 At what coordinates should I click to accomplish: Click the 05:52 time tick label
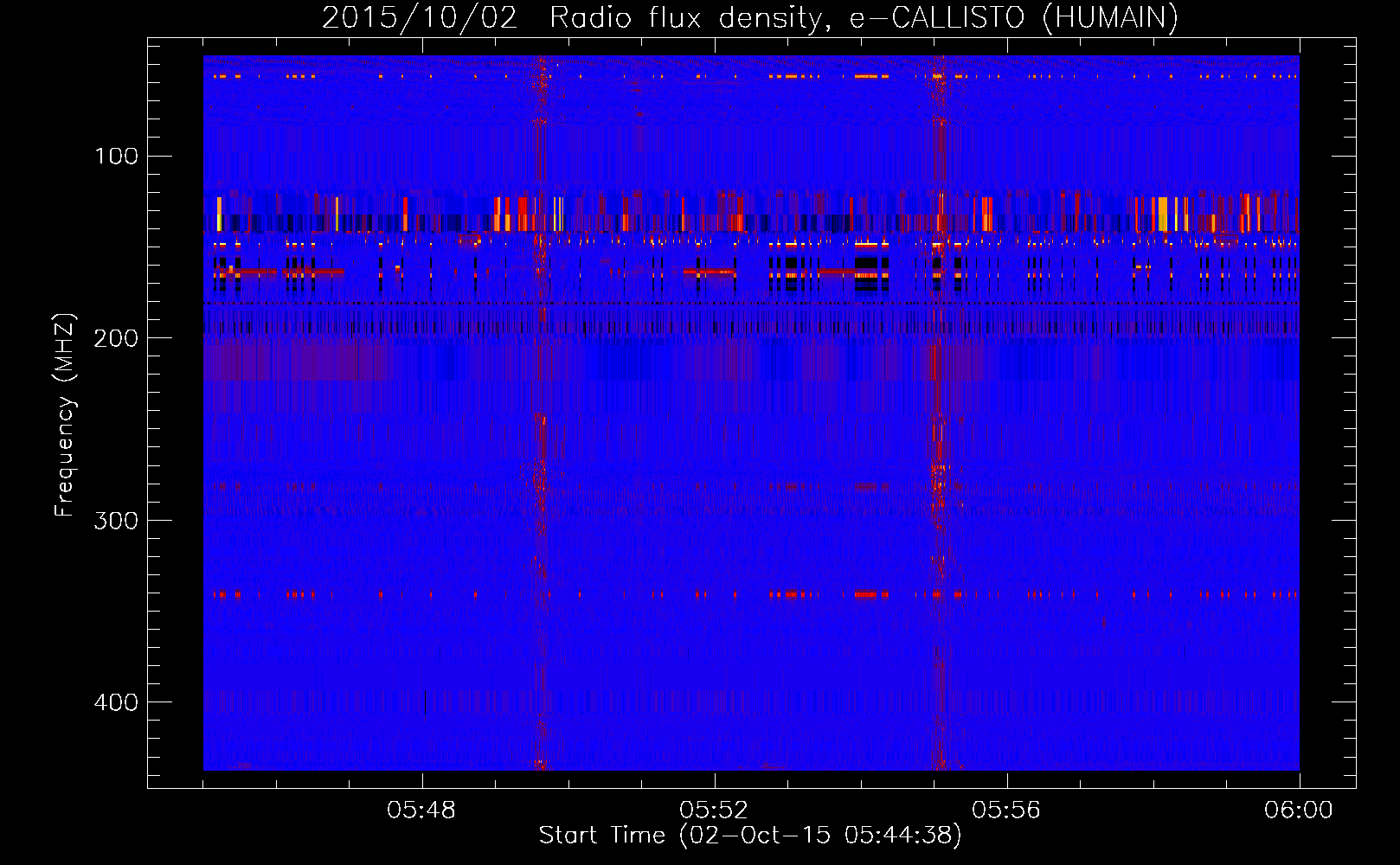pyautogui.click(x=714, y=811)
